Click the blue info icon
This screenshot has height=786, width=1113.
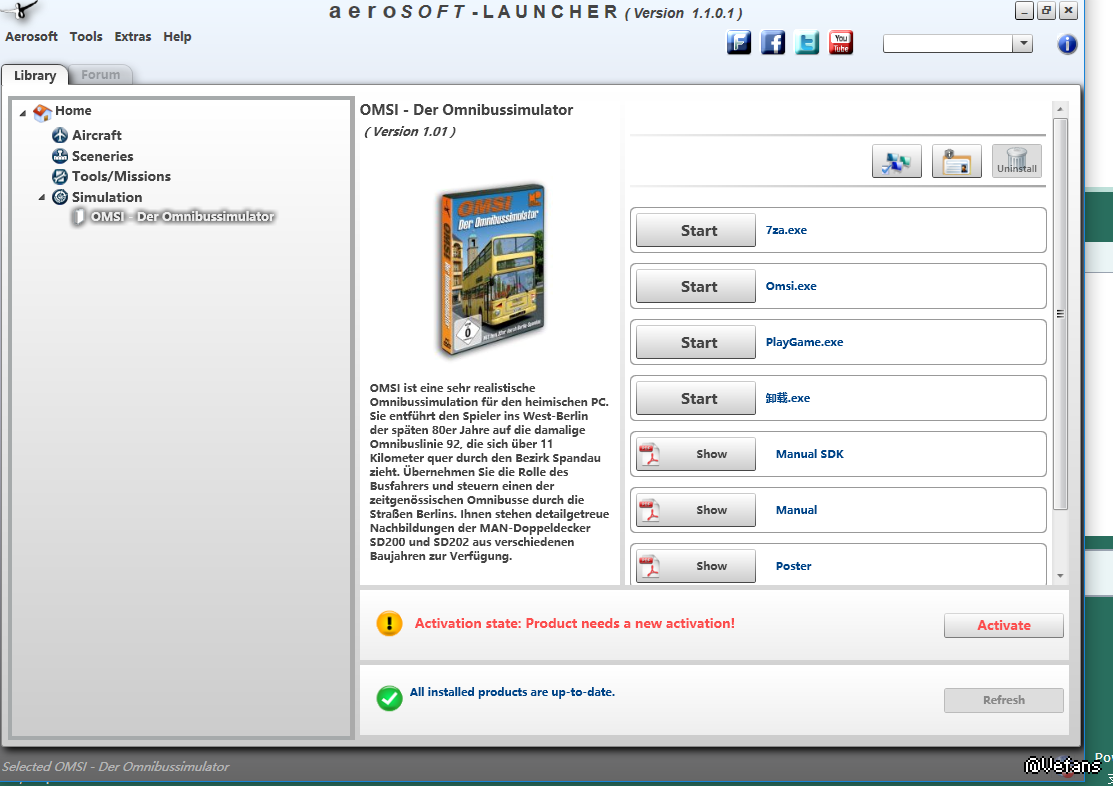(x=1067, y=44)
